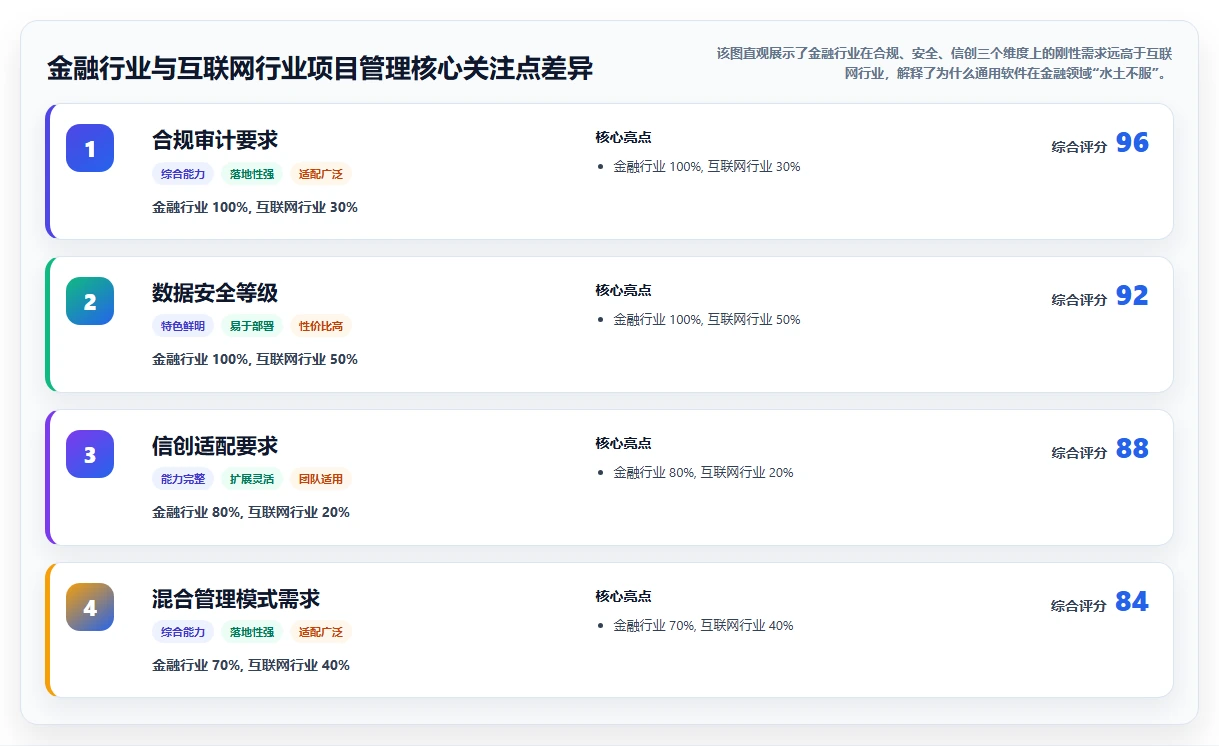Screen dimensions: 1219x746
Task: Click 核心亮点 heading in 数据安全等级 card
Action: pyautogui.click(x=623, y=290)
